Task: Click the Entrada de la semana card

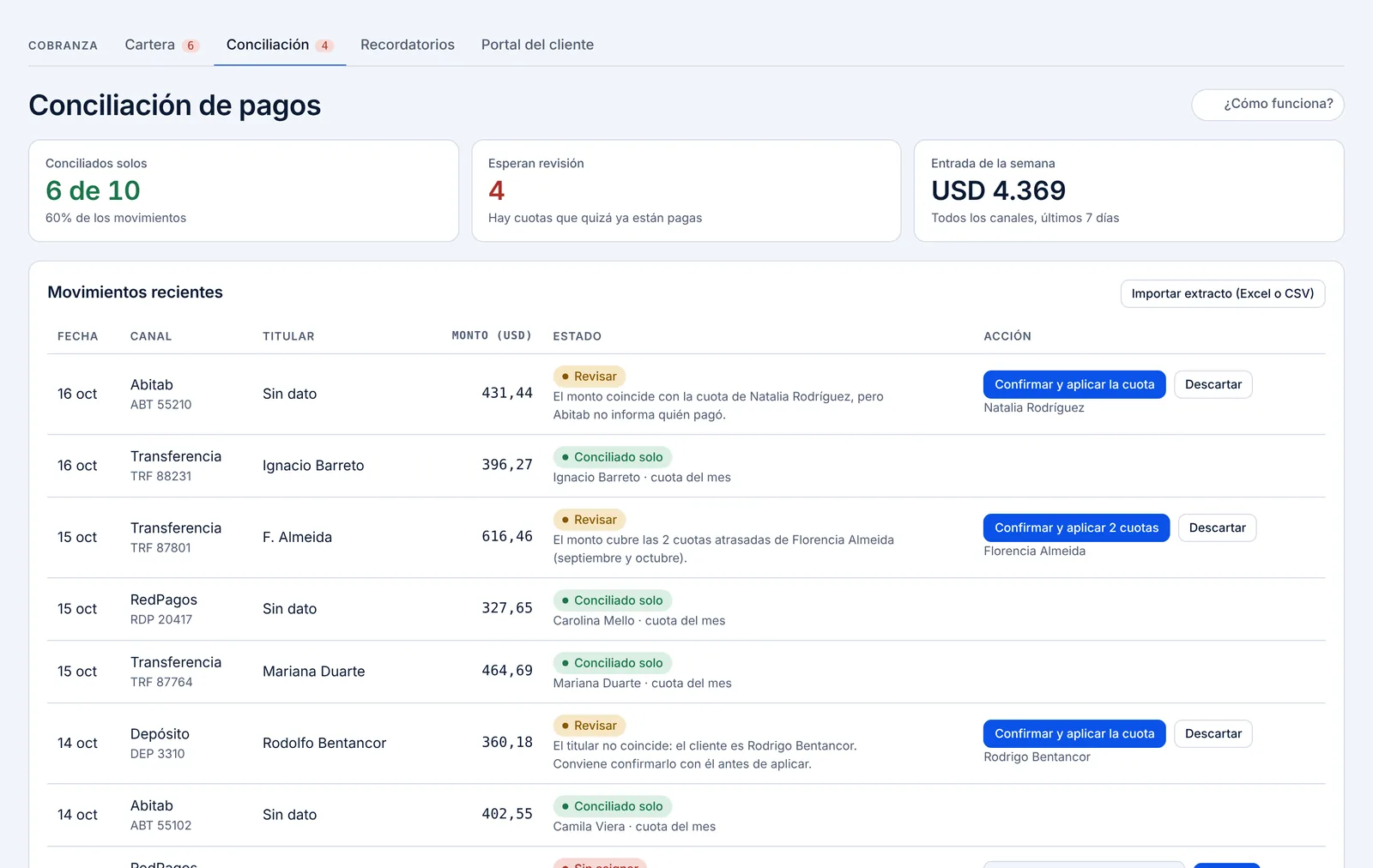Action: click(x=1128, y=190)
